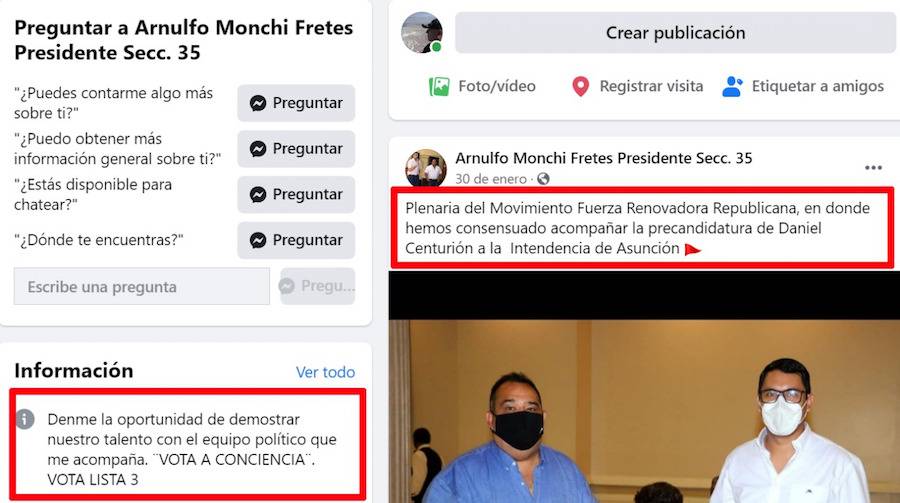Open the Ver todo link in Información

point(325,372)
